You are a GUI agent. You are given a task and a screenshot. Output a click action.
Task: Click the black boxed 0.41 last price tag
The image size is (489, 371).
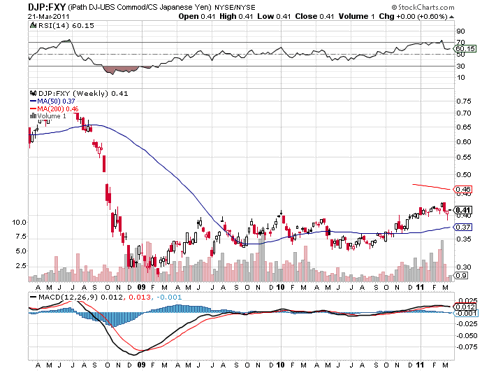click(463, 210)
